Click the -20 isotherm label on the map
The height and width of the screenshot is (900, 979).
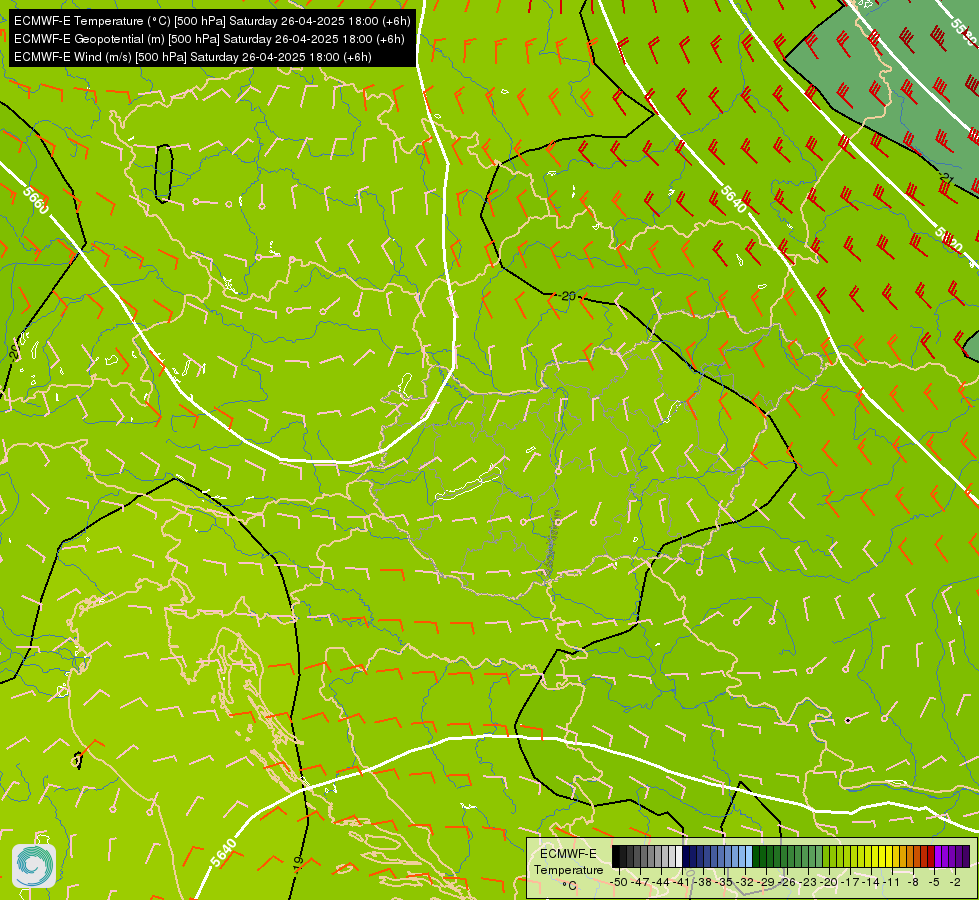coord(567,296)
